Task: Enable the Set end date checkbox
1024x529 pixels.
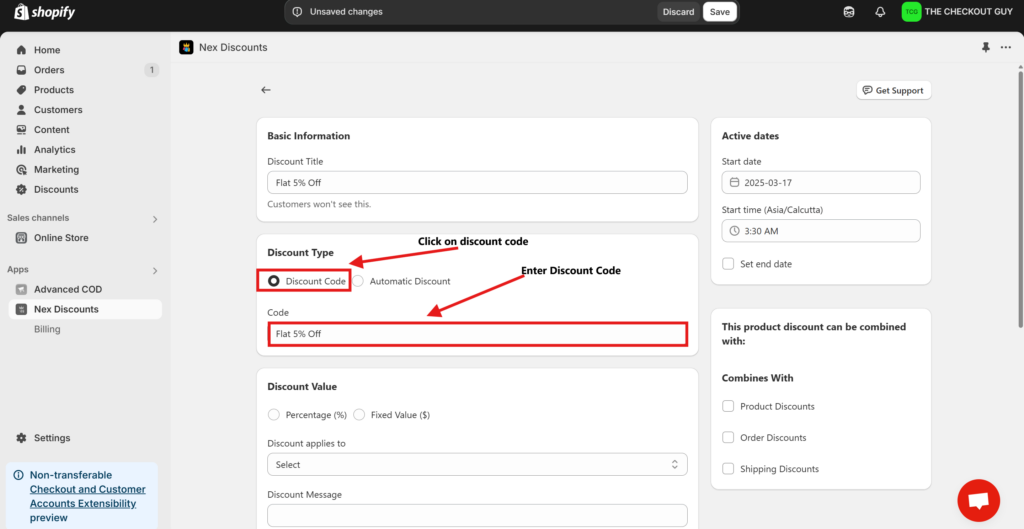Action: coord(728,264)
